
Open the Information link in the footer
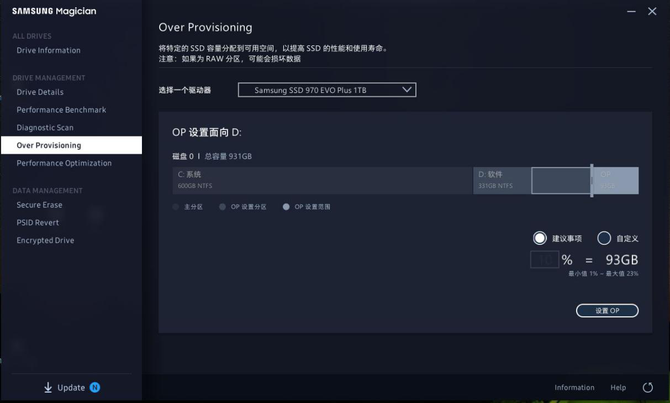coord(574,387)
